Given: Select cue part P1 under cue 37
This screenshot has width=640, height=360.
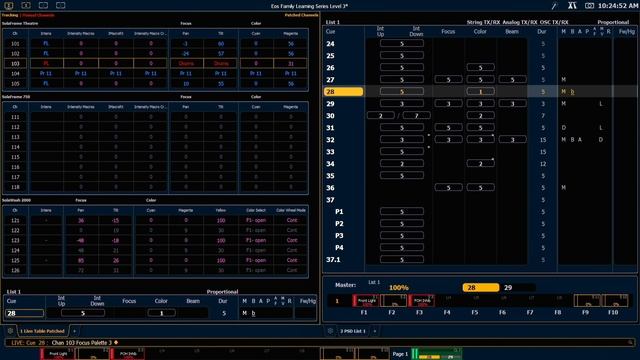Looking at the screenshot, I should coord(339,212).
